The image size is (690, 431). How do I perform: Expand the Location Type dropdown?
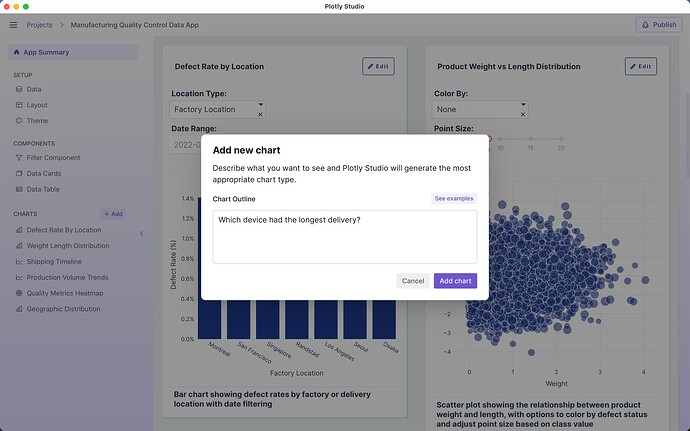pos(260,104)
